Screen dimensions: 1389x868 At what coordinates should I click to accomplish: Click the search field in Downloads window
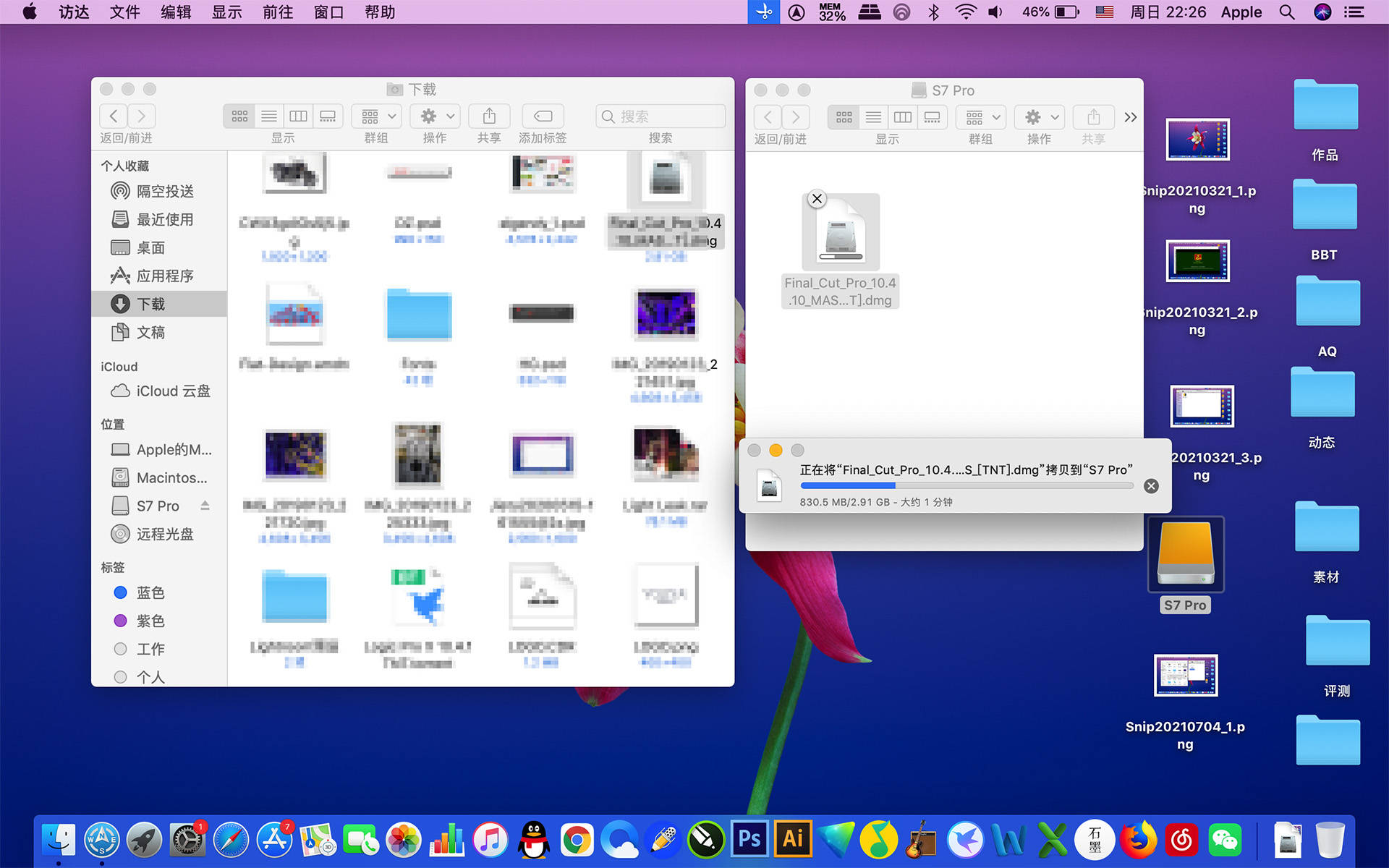click(660, 116)
